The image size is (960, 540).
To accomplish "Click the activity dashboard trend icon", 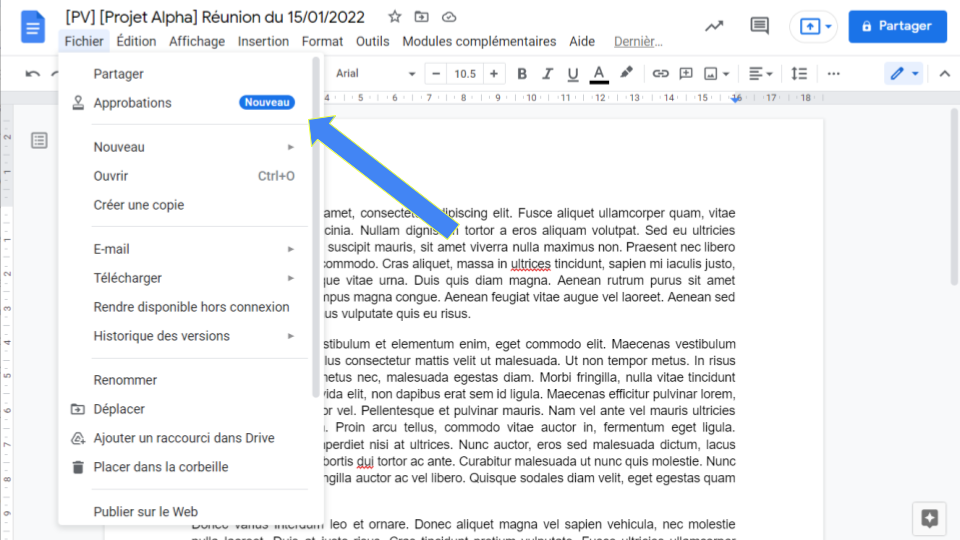I will point(714,26).
